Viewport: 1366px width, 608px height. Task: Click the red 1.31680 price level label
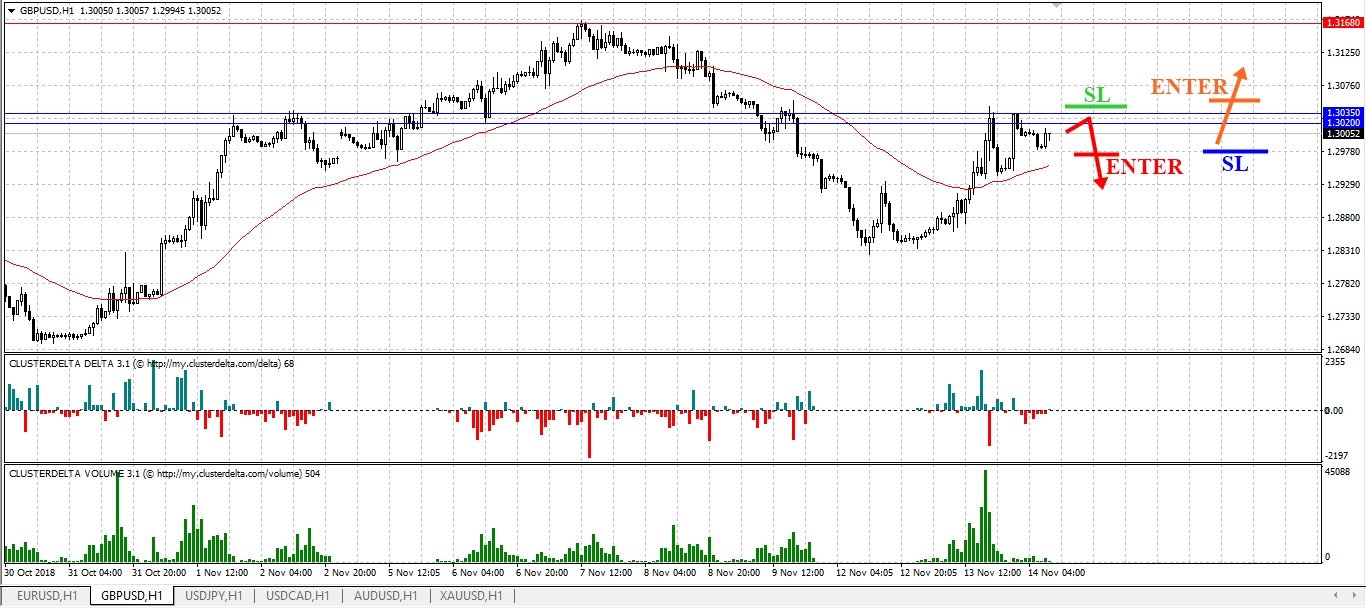pyautogui.click(x=1340, y=22)
